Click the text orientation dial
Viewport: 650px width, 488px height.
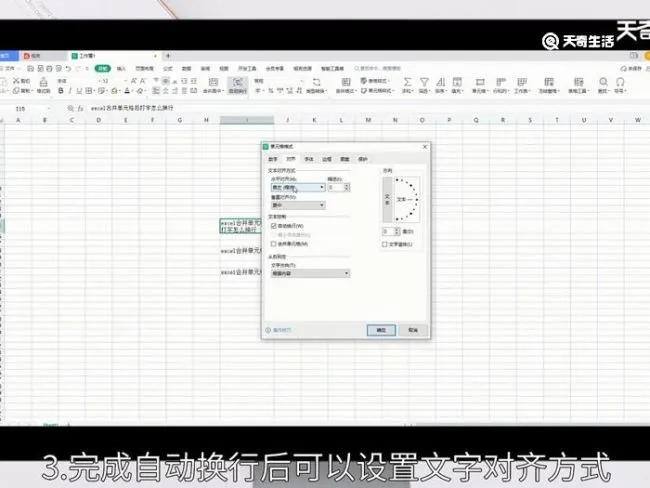pos(407,199)
